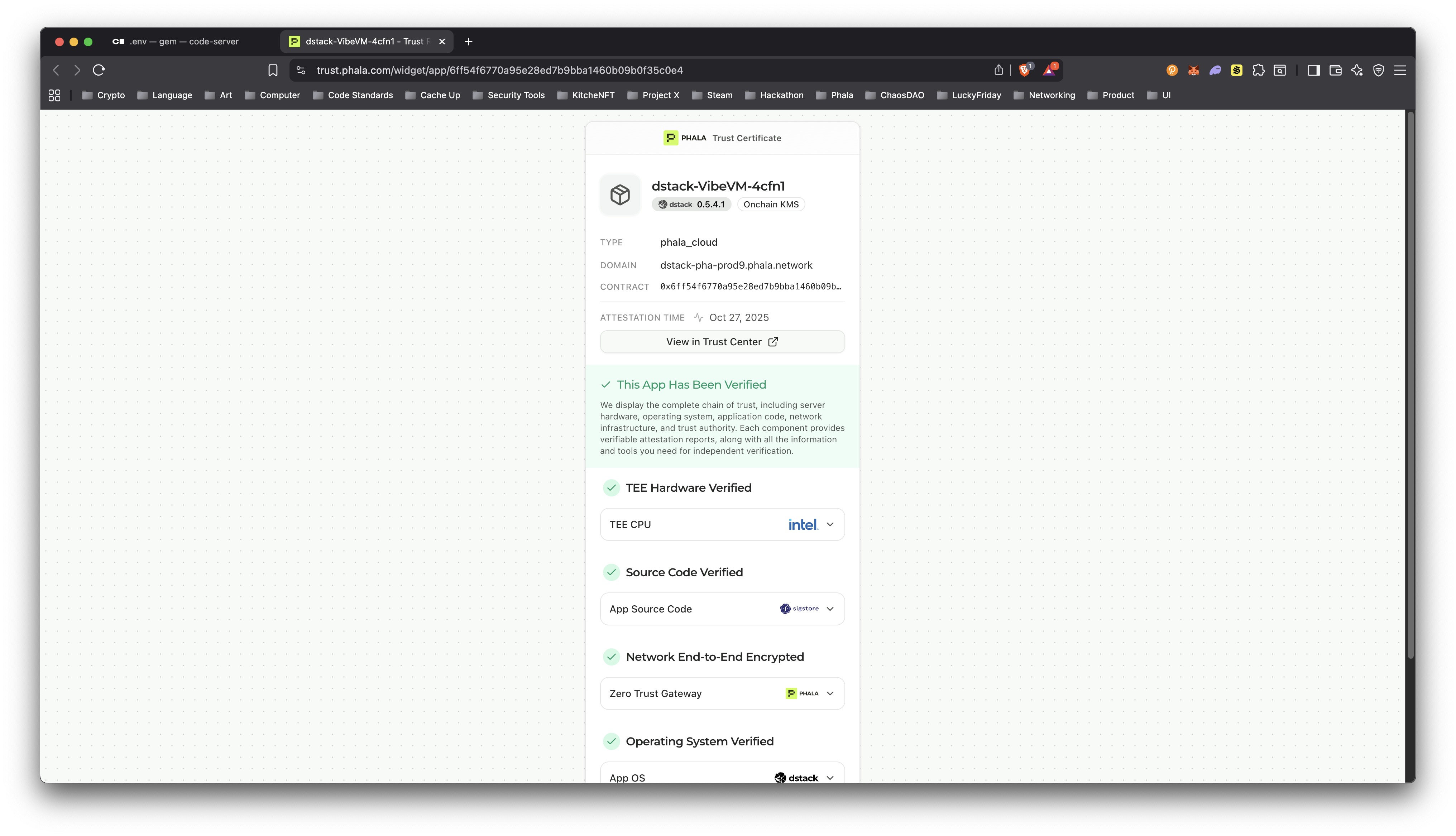Click the address bar URL field
The image size is (1456, 836).
pos(499,70)
